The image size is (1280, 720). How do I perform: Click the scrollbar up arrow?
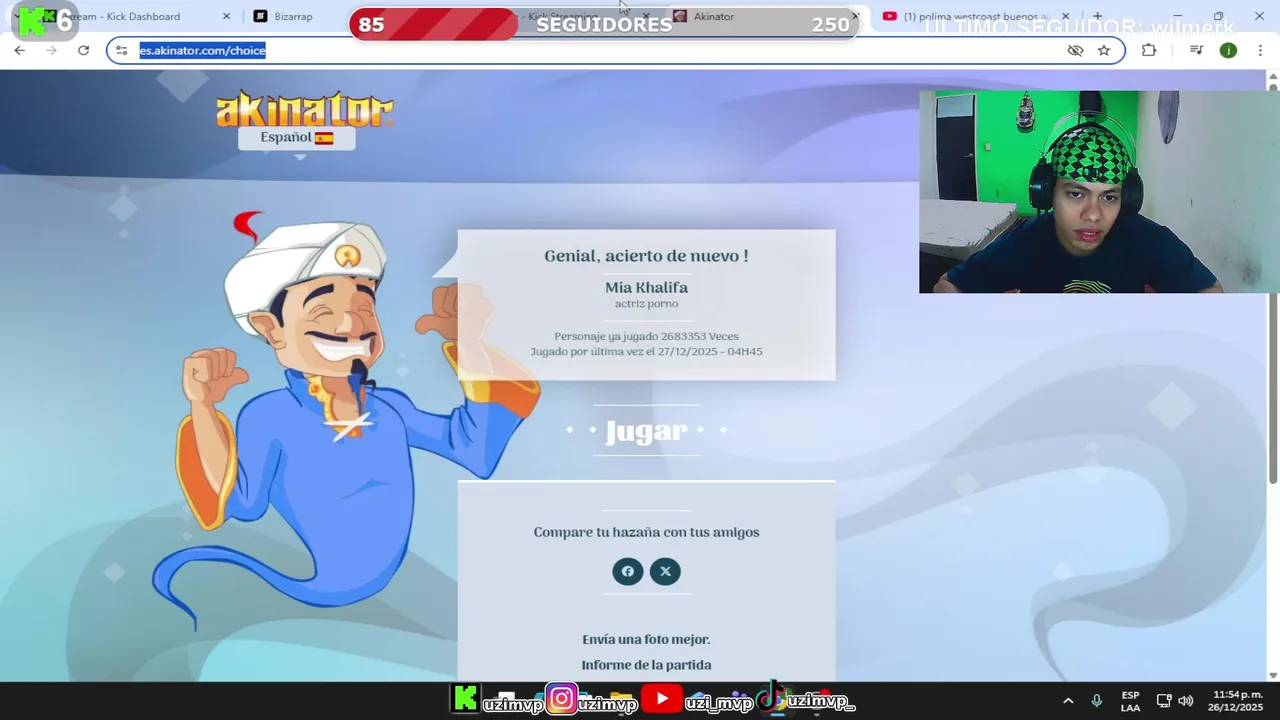[1273, 77]
